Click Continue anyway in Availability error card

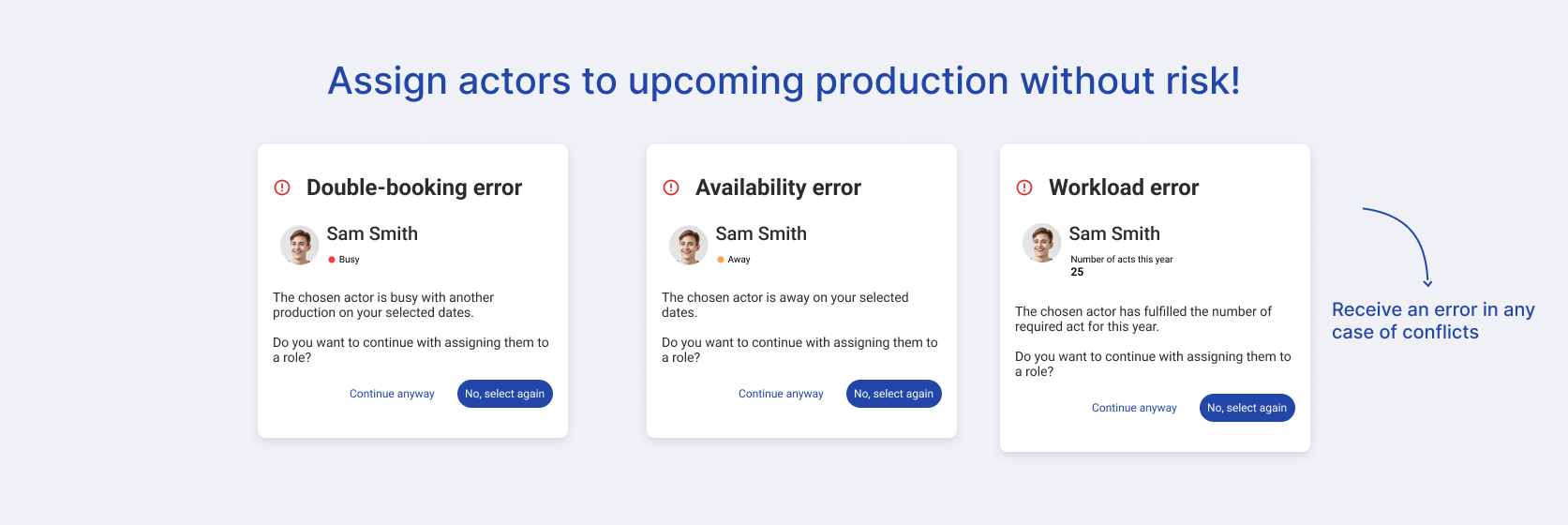[x=781, y=394]
